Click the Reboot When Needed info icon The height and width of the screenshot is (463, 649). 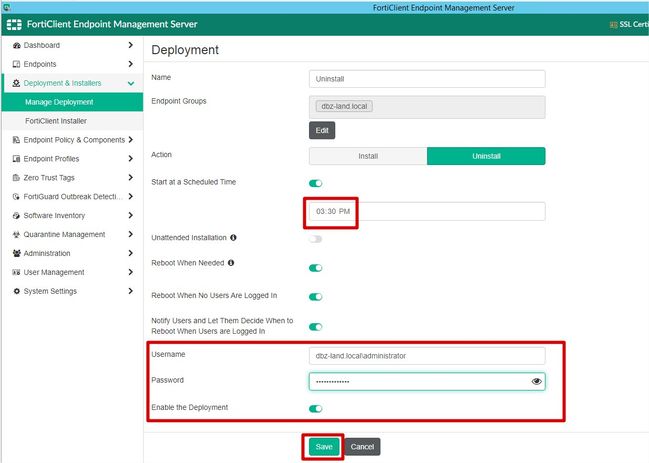click(x=231, y=263)
